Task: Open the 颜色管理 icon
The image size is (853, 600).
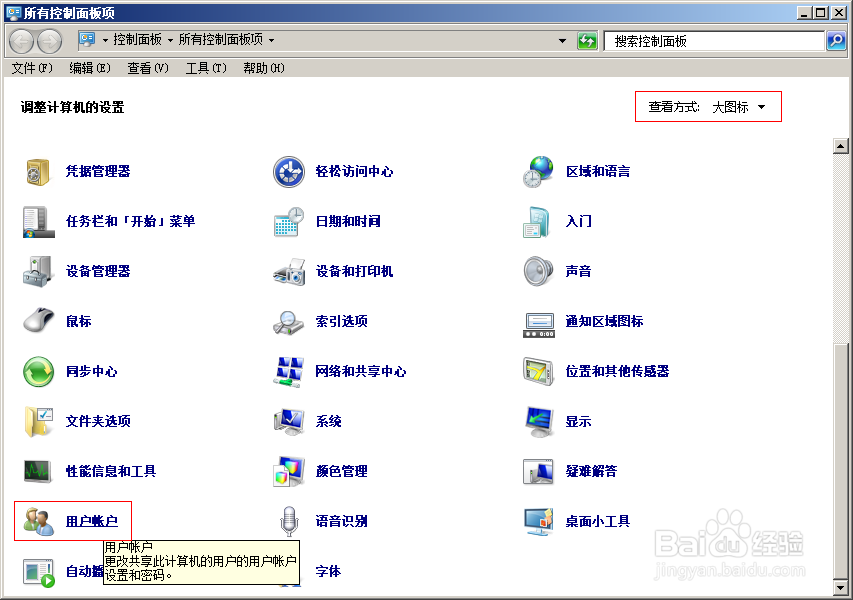Action: coord(289,472)
